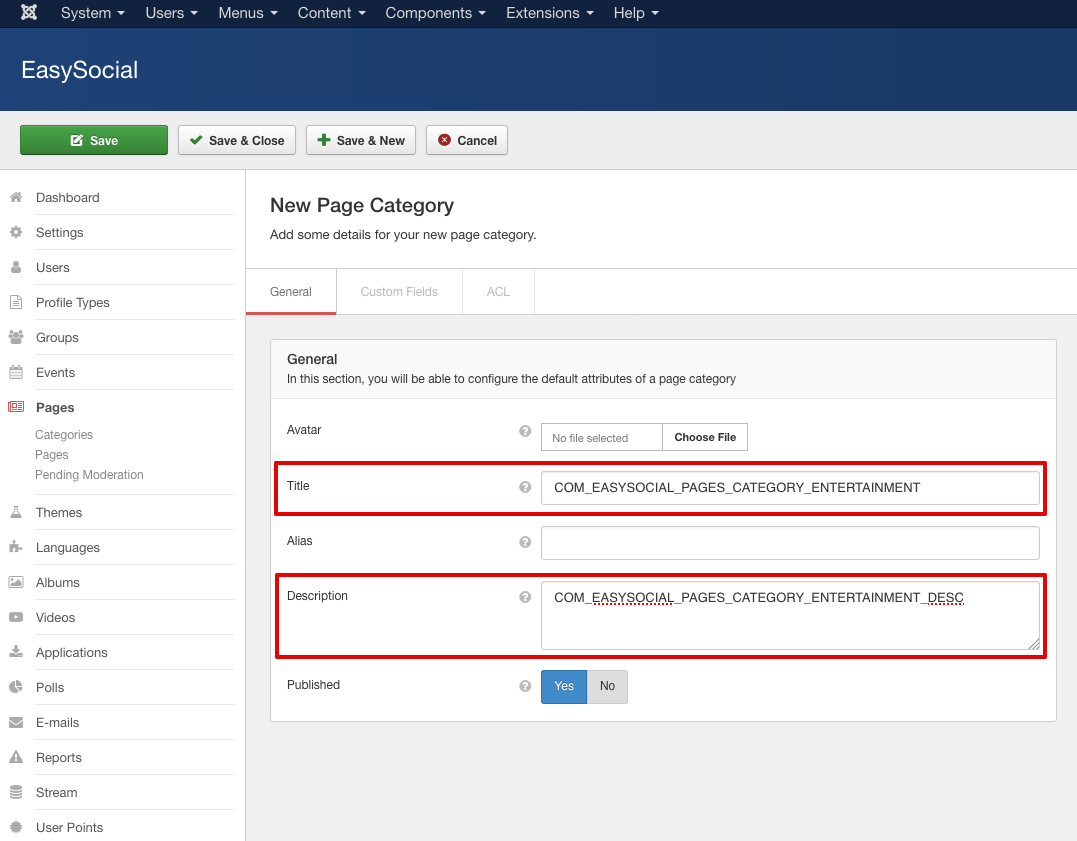1077x841 pixels.
Task: Open Events in the sidebar
Action: point(55,372)
